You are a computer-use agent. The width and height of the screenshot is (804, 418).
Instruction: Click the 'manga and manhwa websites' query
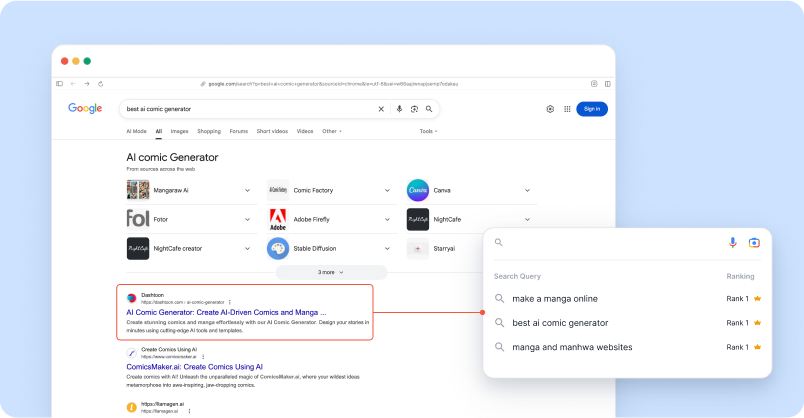point(572,347)
